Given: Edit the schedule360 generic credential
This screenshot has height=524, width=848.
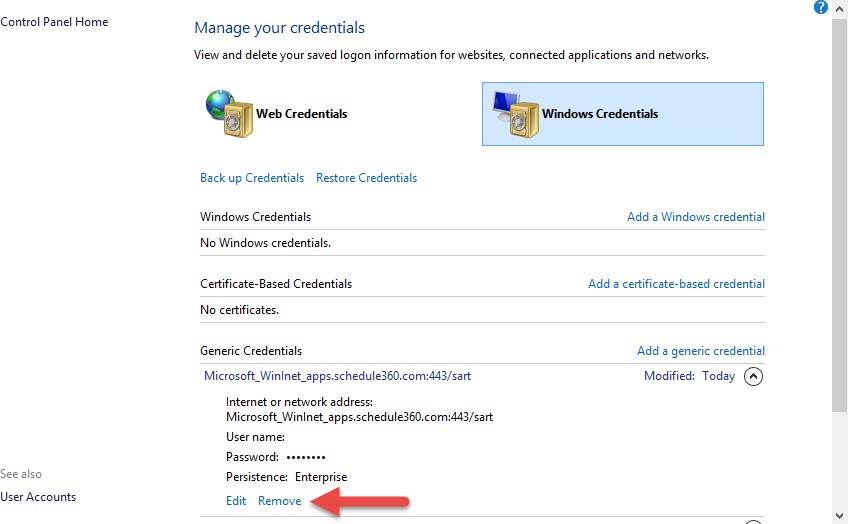Looking at the screenshot, I should (x=236, y=501).
